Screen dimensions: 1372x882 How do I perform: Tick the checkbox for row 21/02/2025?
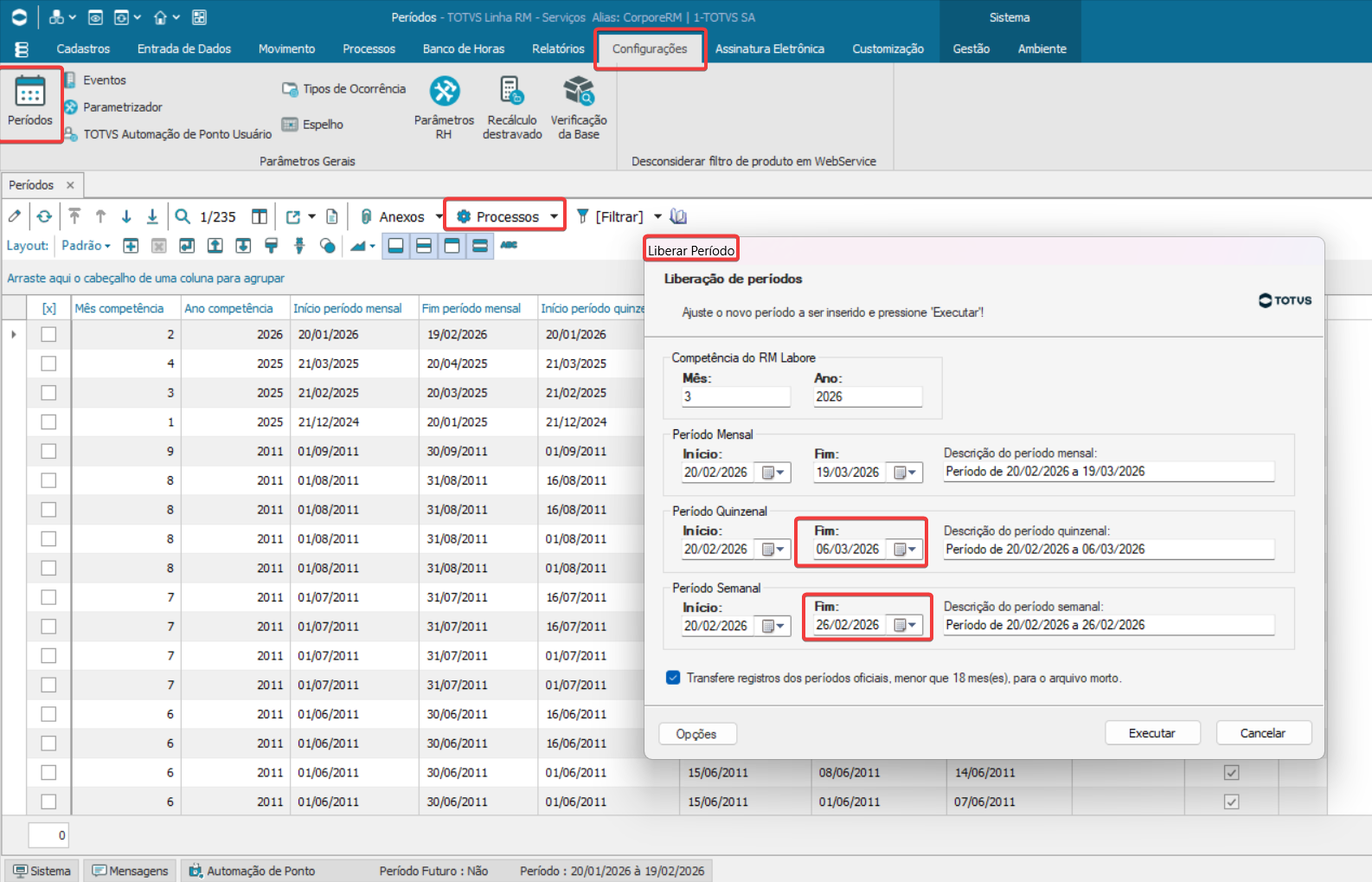click(48, 393)
